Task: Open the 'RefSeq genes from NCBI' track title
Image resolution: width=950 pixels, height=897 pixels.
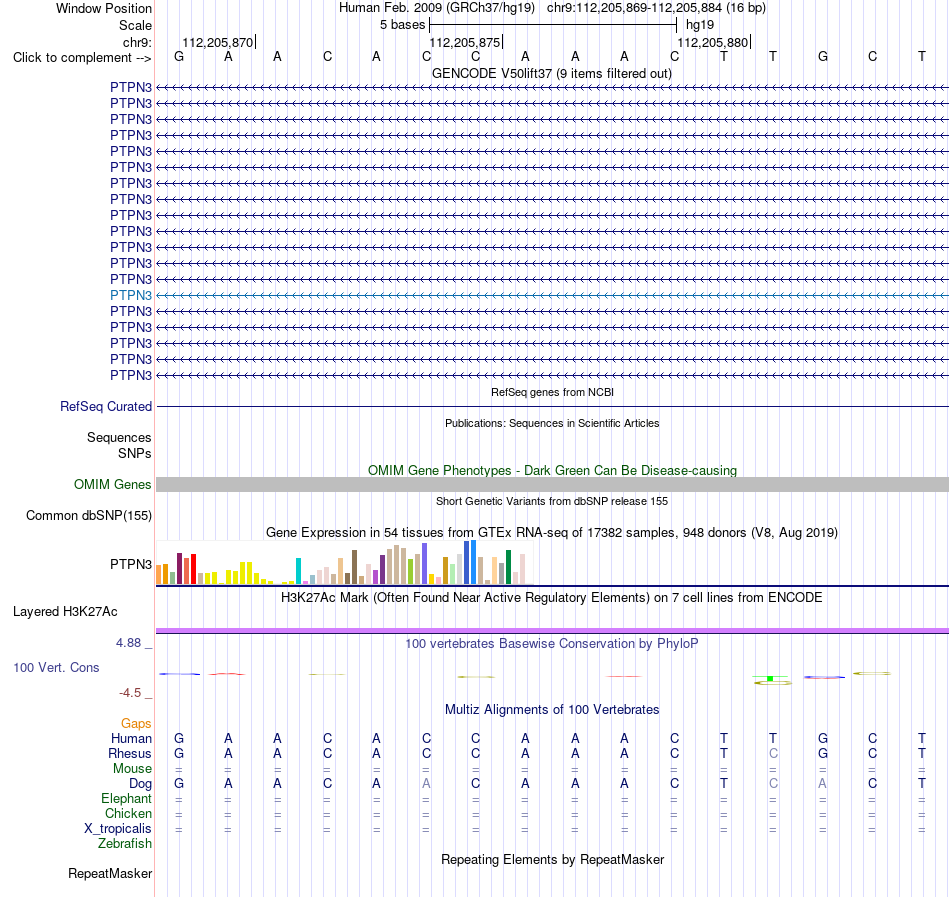Action: tap(552, 392)
